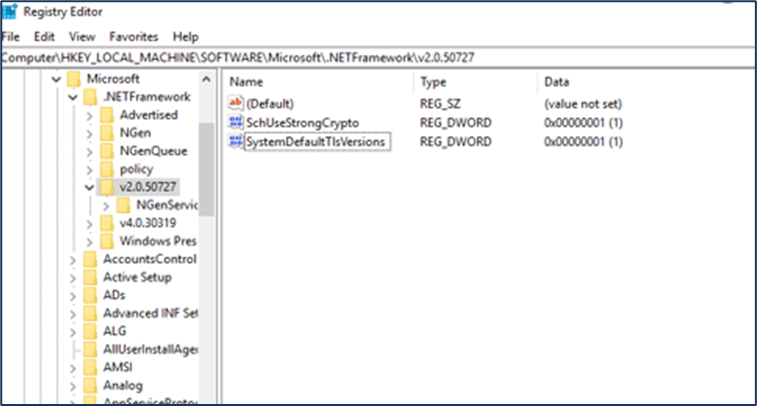This screenshot has height=406, width=757.
Task: Select the ADs folder icon
Action: [90, 295]
